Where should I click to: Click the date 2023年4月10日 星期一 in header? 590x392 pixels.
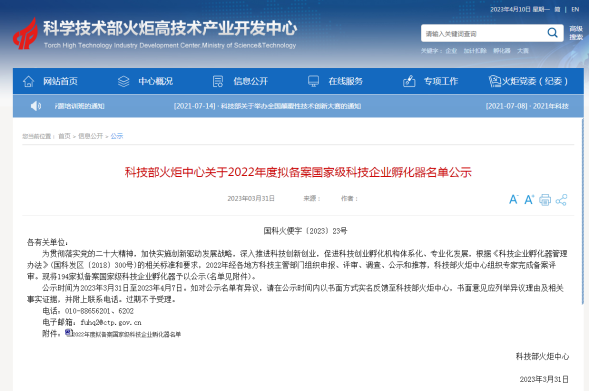(520, 9)
